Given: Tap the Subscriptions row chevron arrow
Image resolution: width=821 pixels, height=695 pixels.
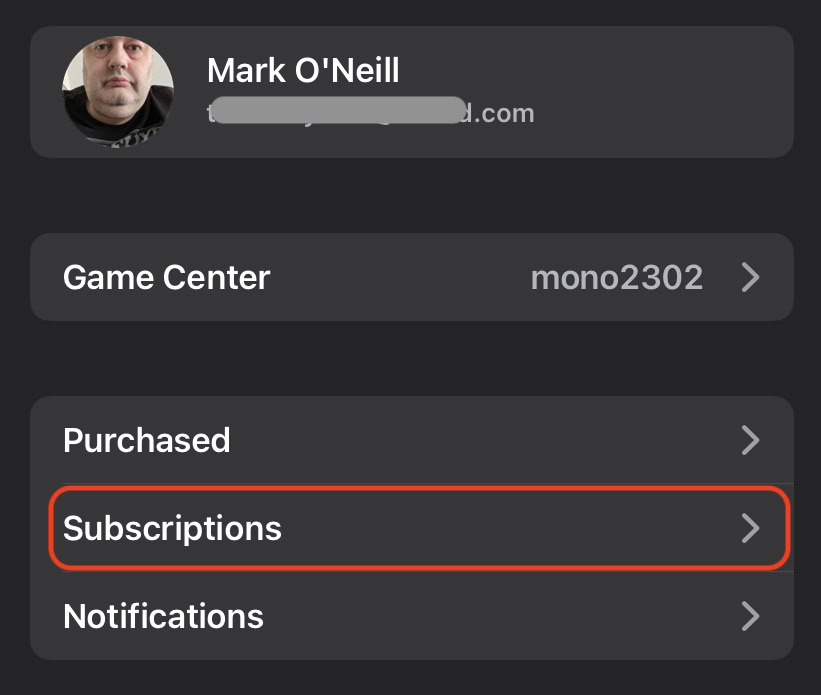Looking at the screenshot, I should tap(750, 528).
